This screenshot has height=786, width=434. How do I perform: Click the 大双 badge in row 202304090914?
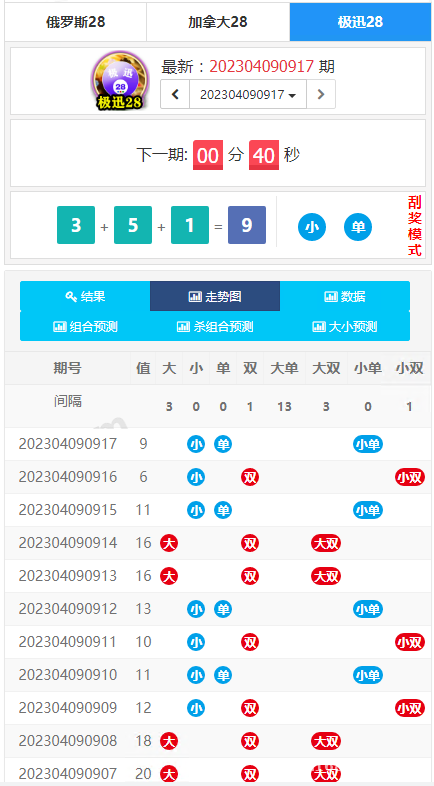326,543
